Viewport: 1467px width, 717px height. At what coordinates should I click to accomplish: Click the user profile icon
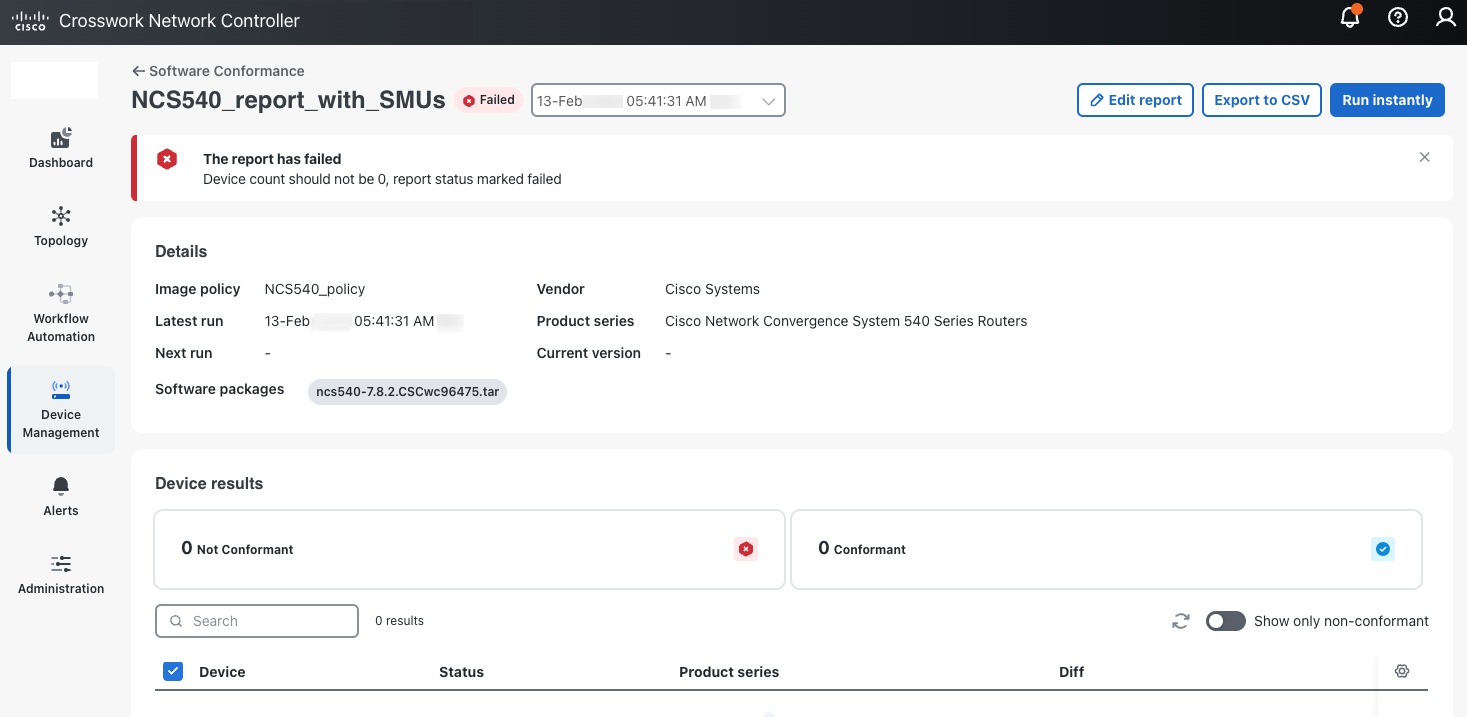point(1445,17)
